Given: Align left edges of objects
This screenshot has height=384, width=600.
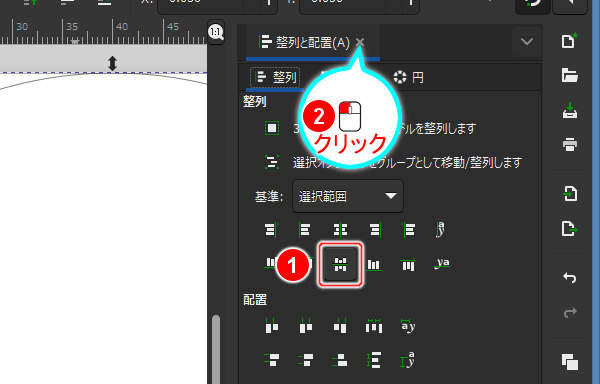Looking at the screenshot, I should pyautogui.click(x=305, y=229).
